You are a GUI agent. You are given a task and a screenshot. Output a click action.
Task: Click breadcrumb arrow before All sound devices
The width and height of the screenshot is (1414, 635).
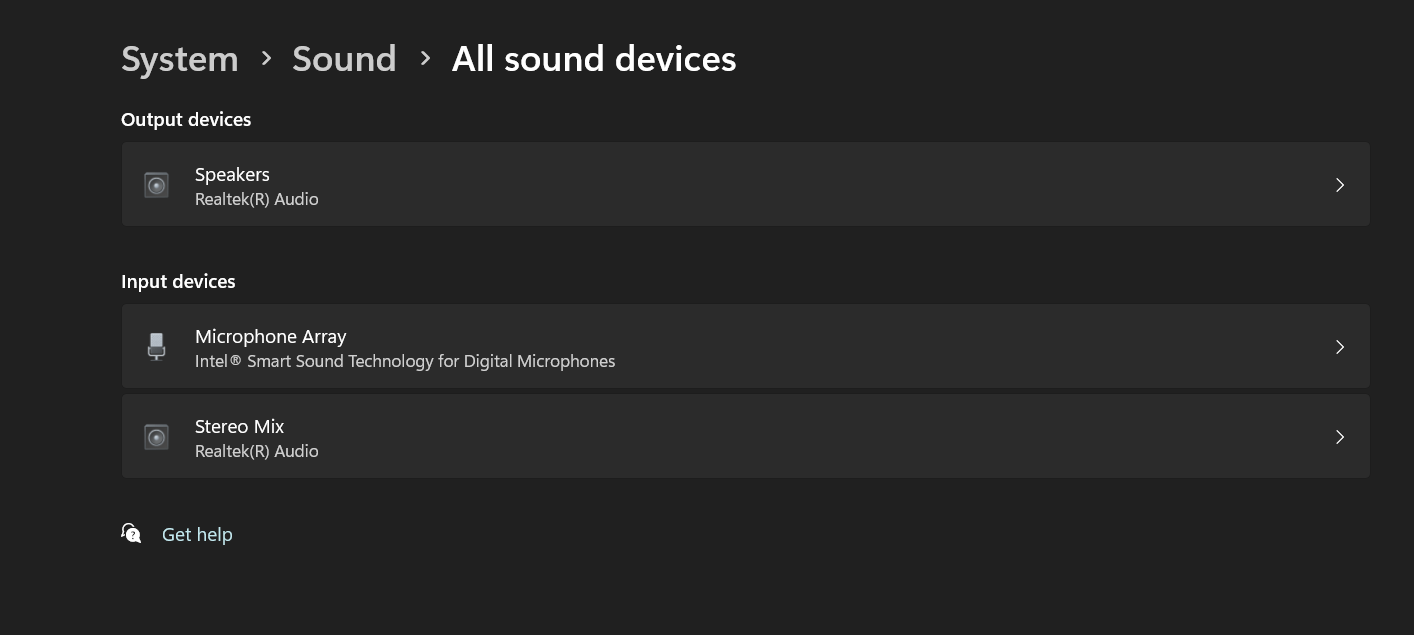[x=425, y=59]
